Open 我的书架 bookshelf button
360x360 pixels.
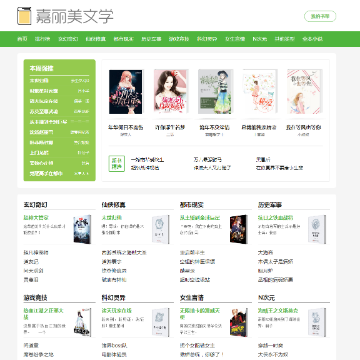coord(320,16)
